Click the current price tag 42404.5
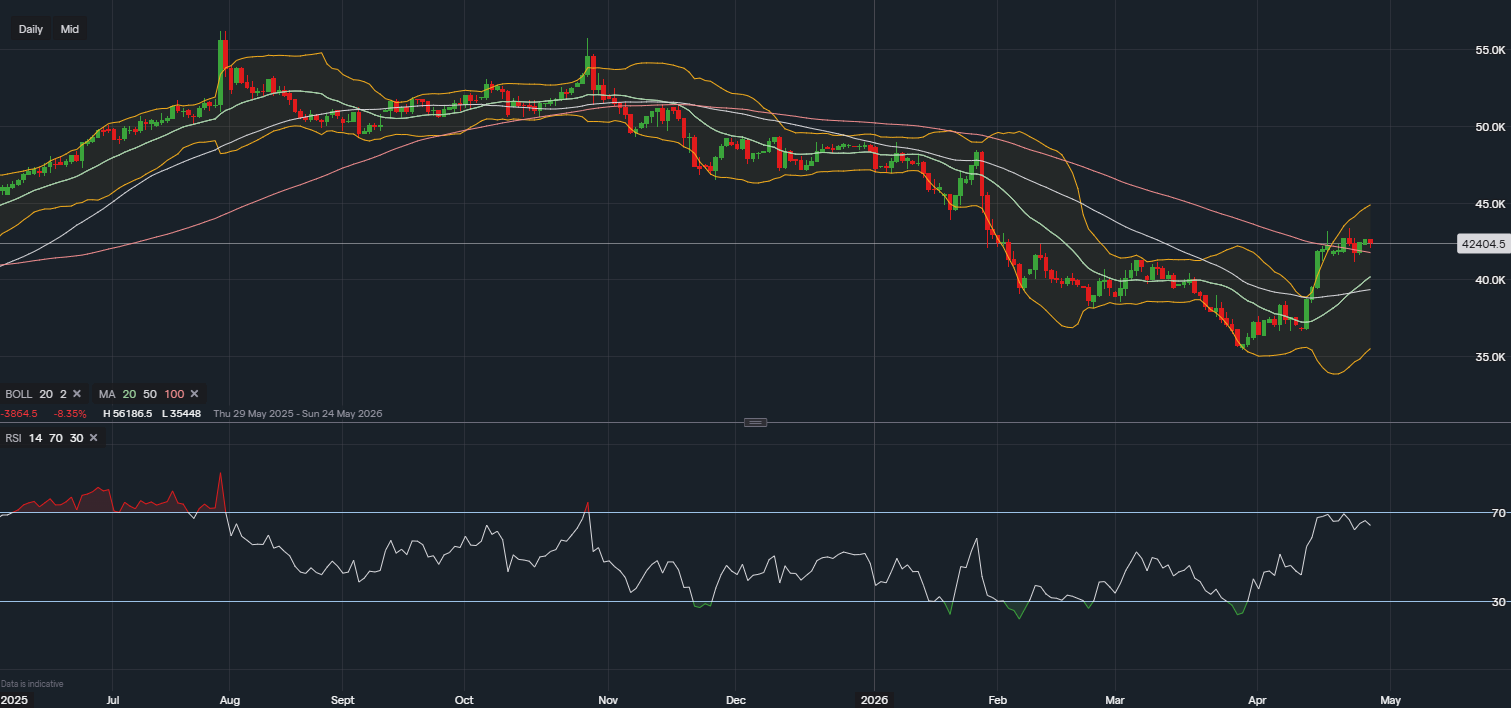 pyautogui.click(x=1483, y=243)
